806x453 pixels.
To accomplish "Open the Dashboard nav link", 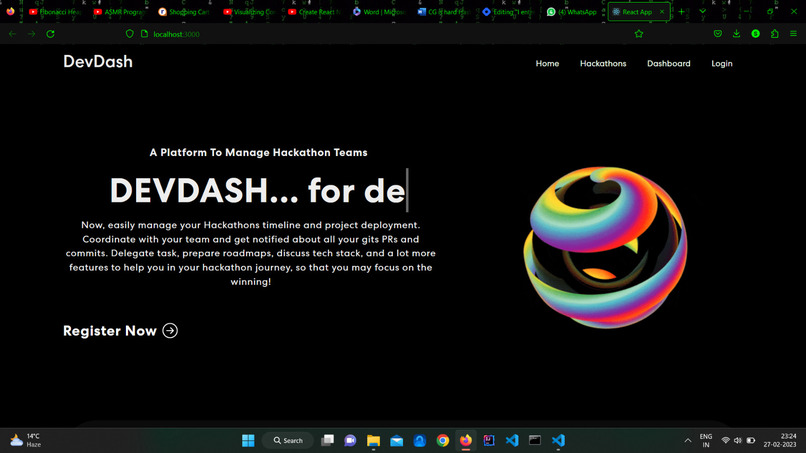I will click(x=668, y=63).
